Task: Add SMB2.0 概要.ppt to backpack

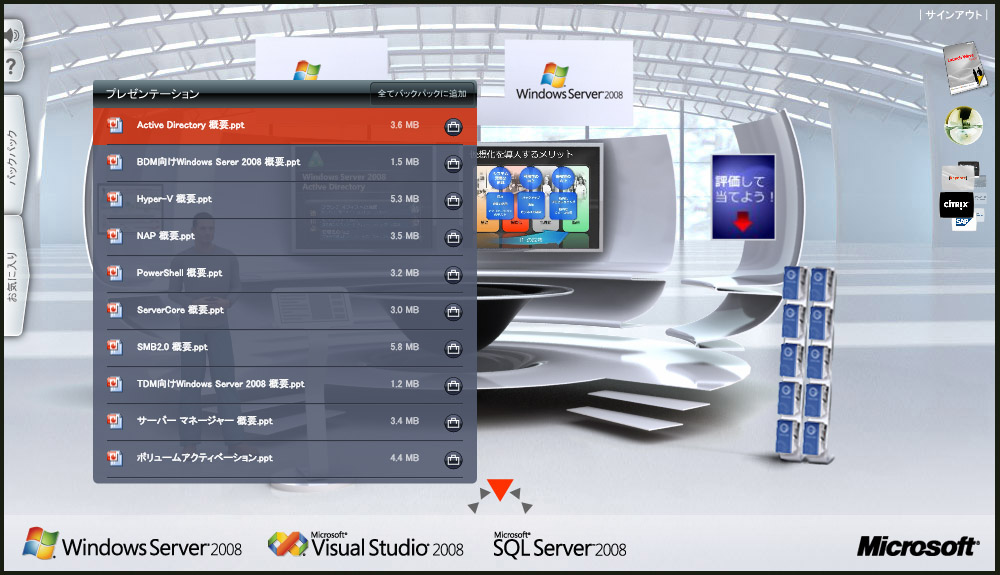Action: click(453, 348)
